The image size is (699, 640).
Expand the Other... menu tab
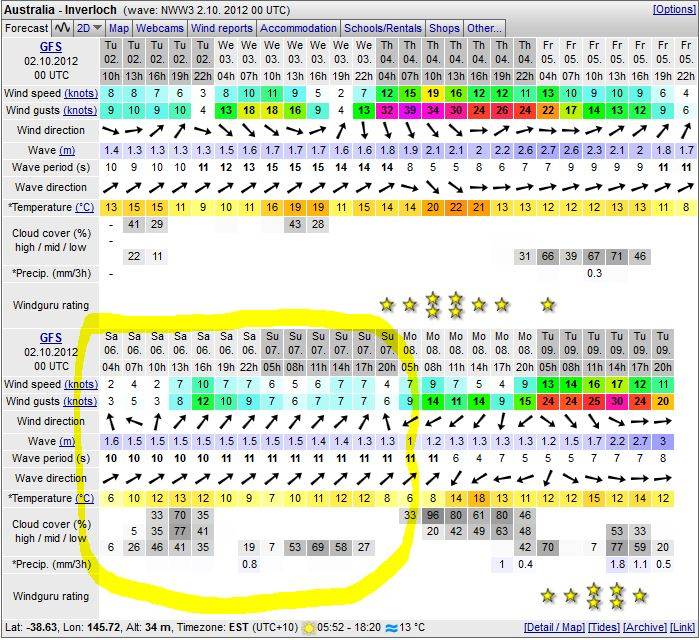(x=484, y=28)
